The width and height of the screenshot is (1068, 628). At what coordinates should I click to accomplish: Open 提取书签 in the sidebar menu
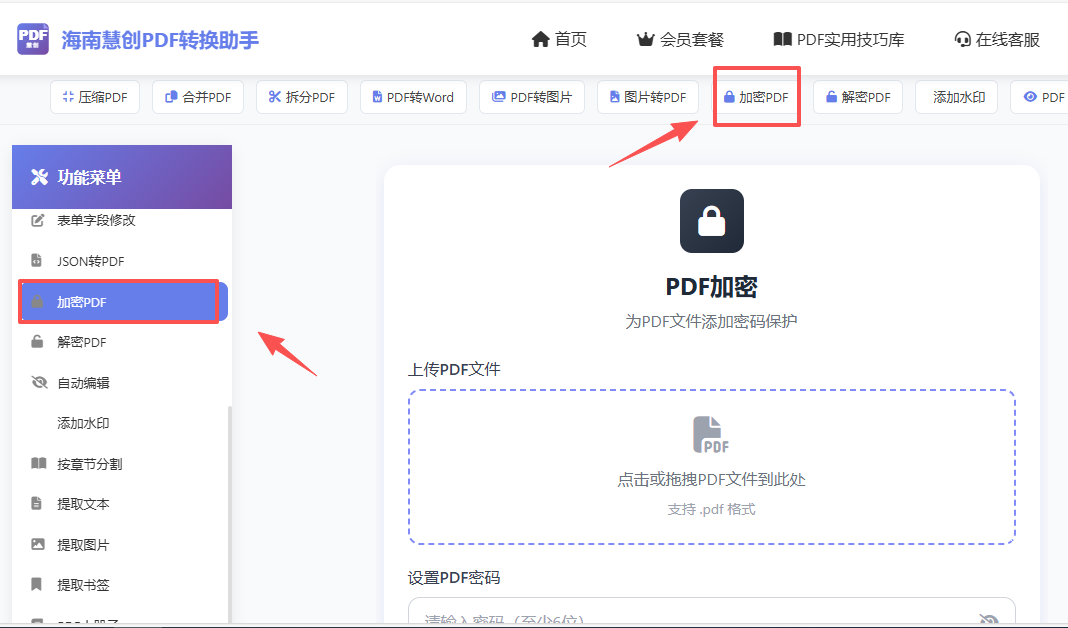point(121,585)
